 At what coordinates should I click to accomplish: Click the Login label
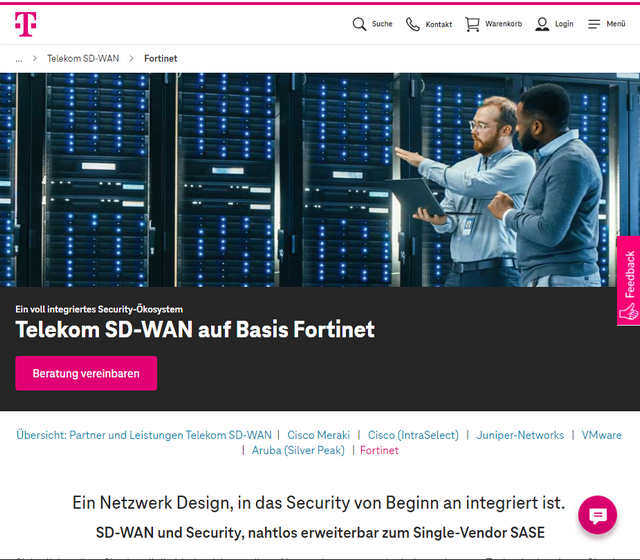[564, 24]
